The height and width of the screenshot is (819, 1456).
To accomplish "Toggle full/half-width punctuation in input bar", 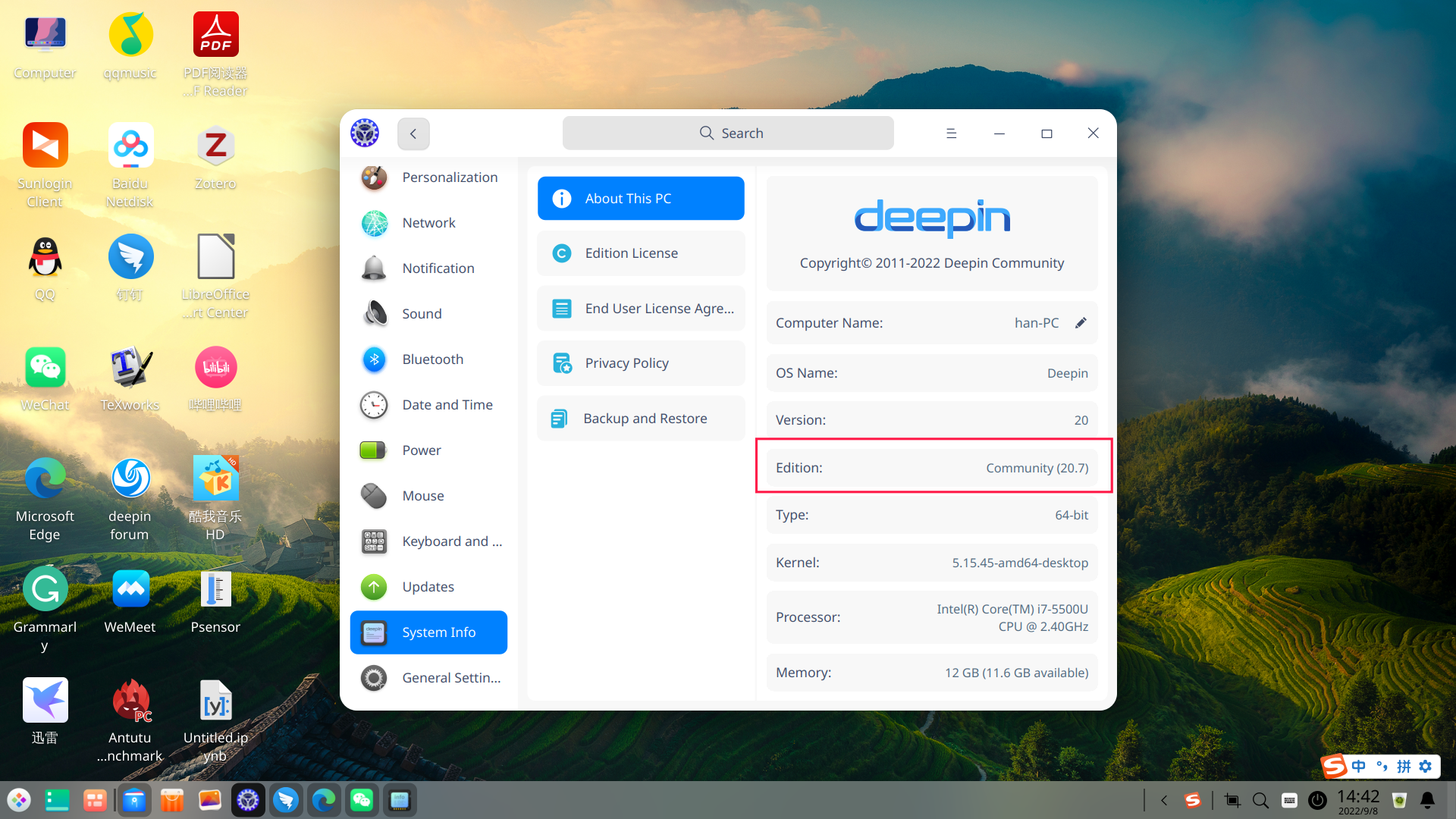I will pos(1382,767).
